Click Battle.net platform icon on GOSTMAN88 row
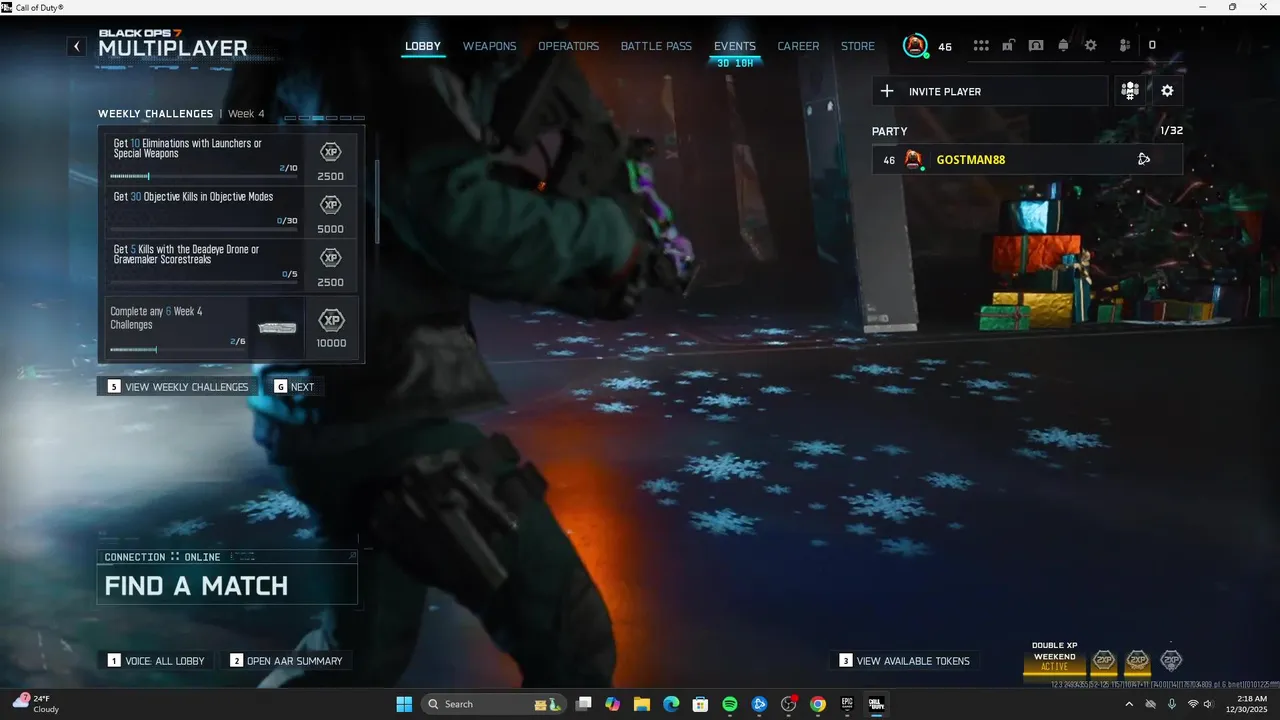Screen dimensions: 1280x720 click(1144, 160)
